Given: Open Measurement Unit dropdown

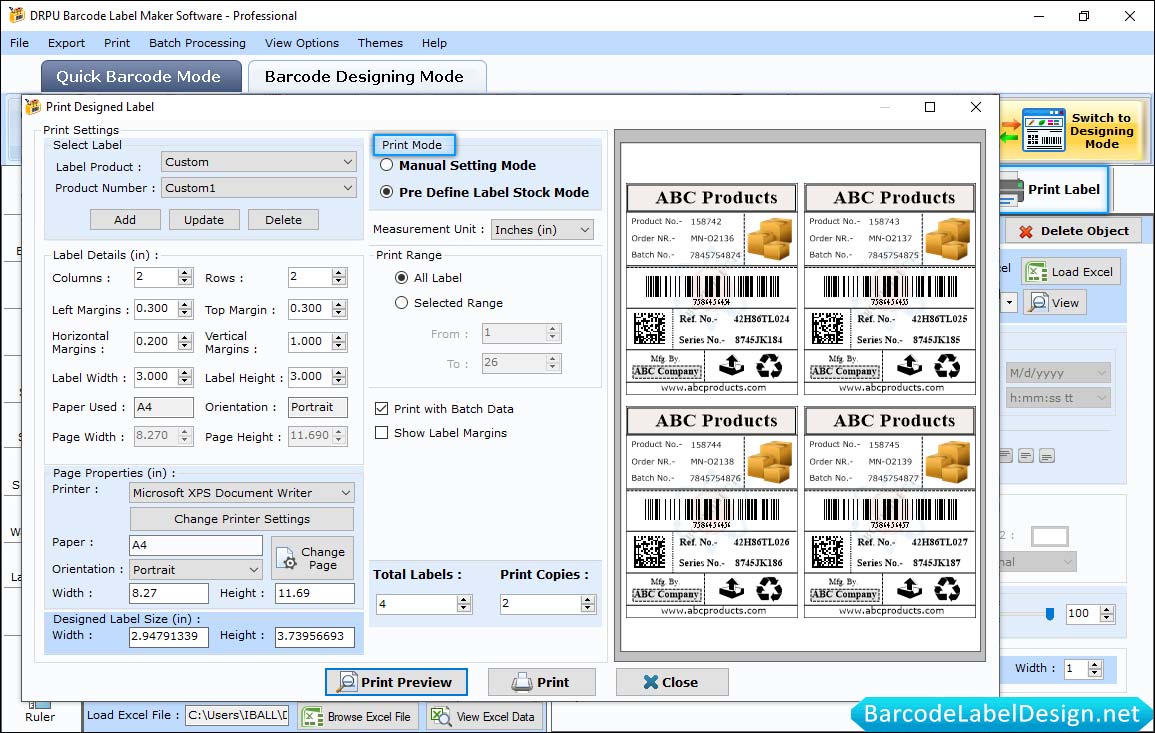Looking at the screenshot, I should [542, 230].
